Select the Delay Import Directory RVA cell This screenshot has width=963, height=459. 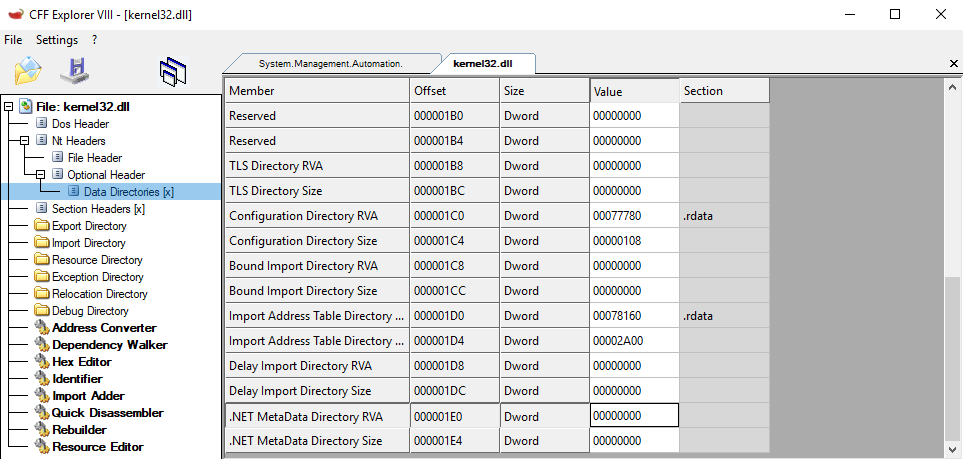[x=317, y=366]
